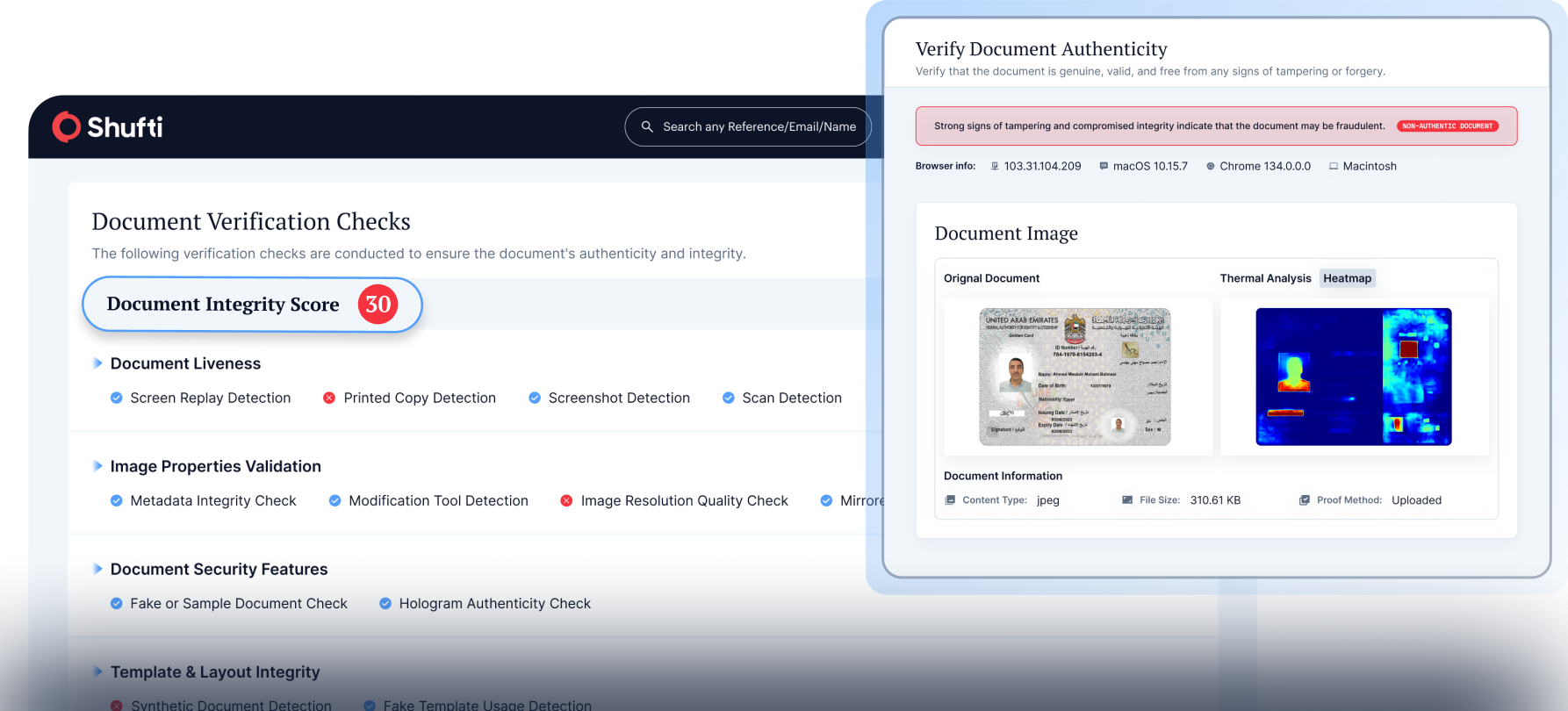1568x711 pixels.
Task: Click the Content Type image icon
Action: pos(950,500)
